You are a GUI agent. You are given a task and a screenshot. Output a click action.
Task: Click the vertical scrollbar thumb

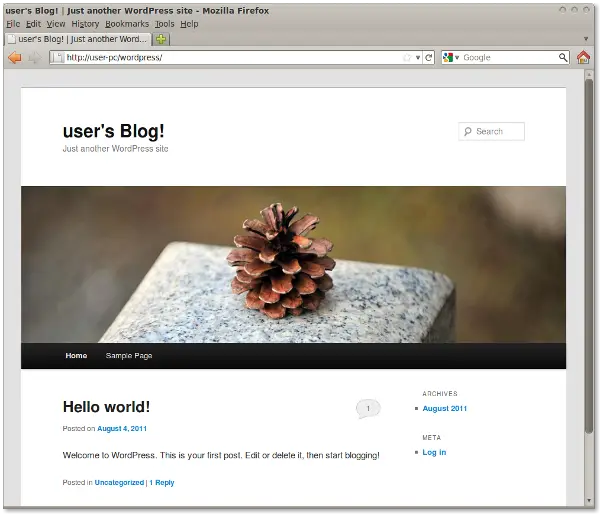[589, 256]
